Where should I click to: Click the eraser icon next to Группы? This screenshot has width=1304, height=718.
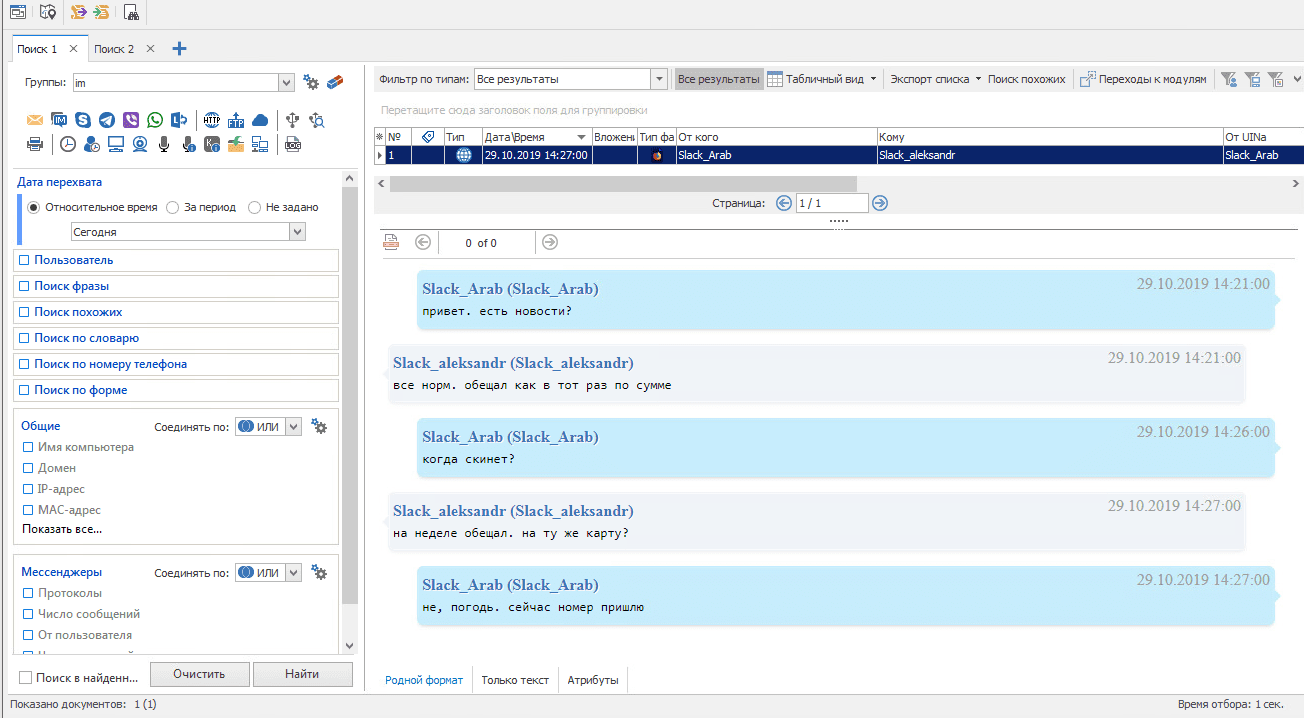[335, 82]
